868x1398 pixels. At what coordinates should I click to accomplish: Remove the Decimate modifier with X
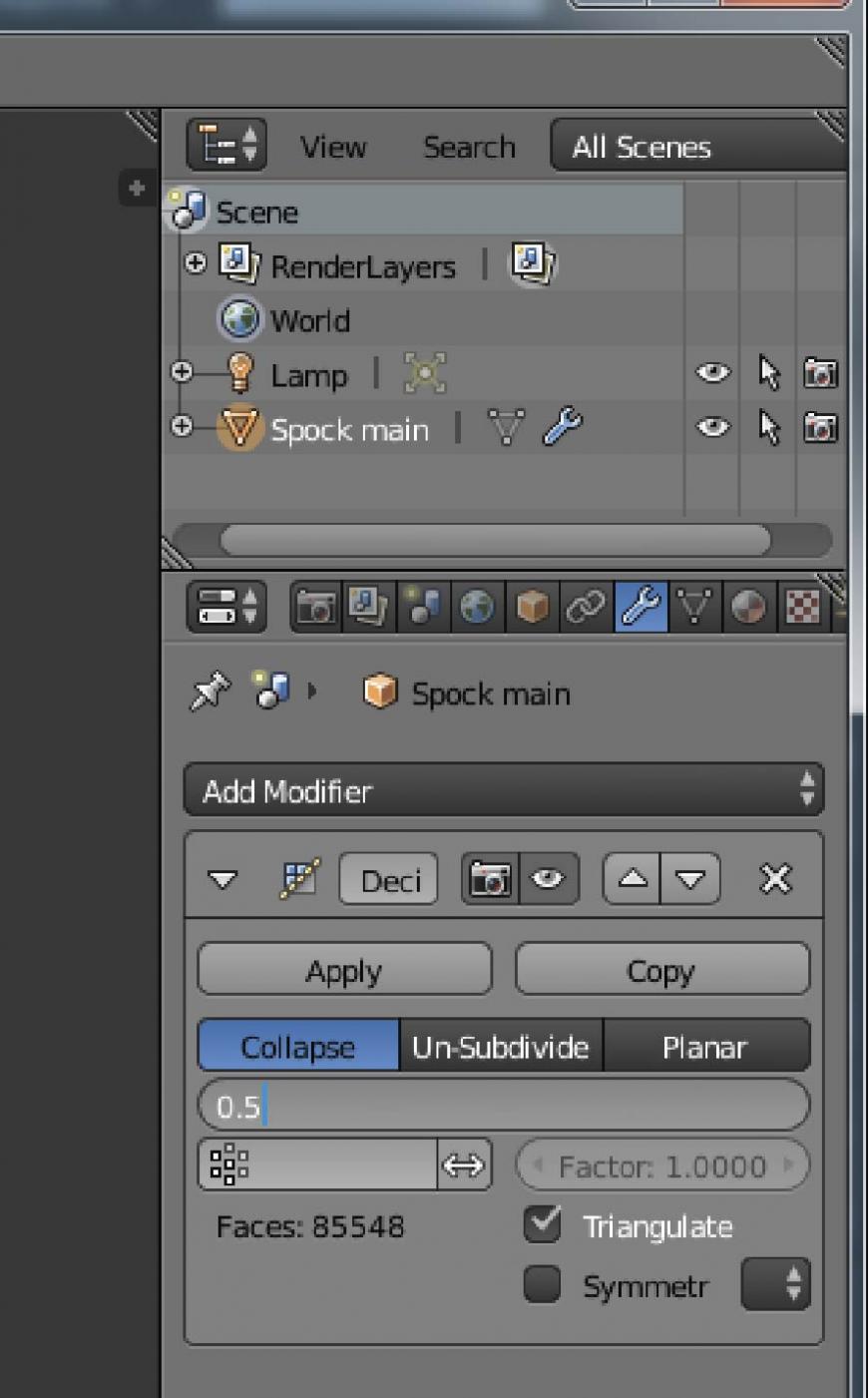(775, 879)
